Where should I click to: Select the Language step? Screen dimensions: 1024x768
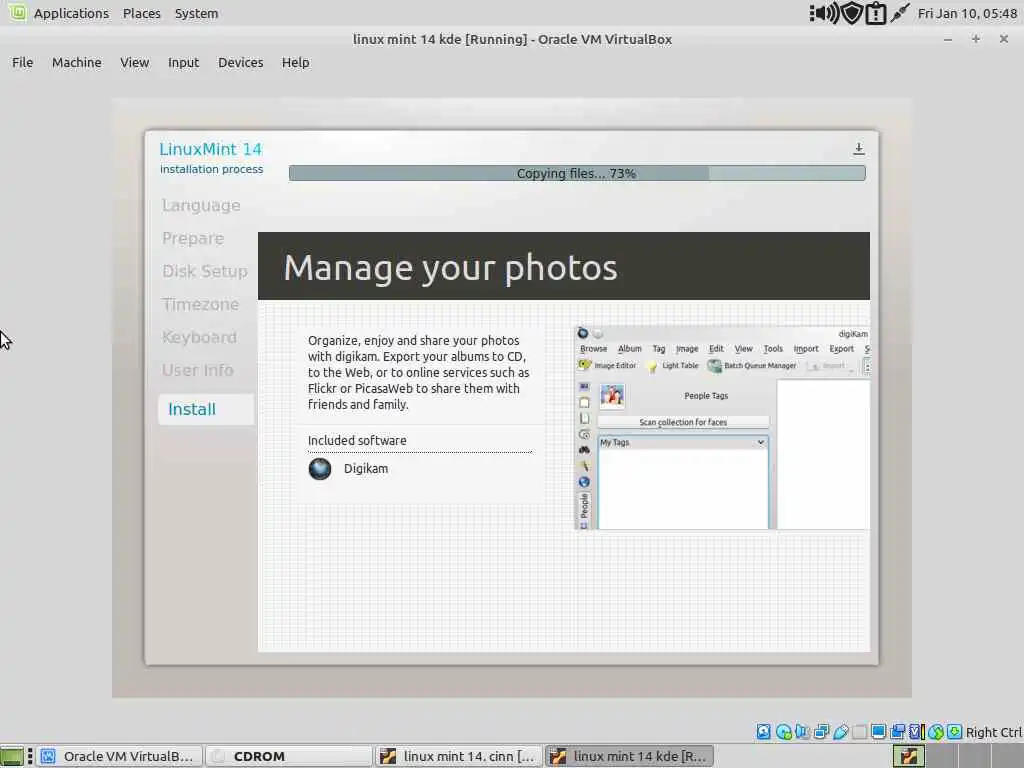coord(201,206)
